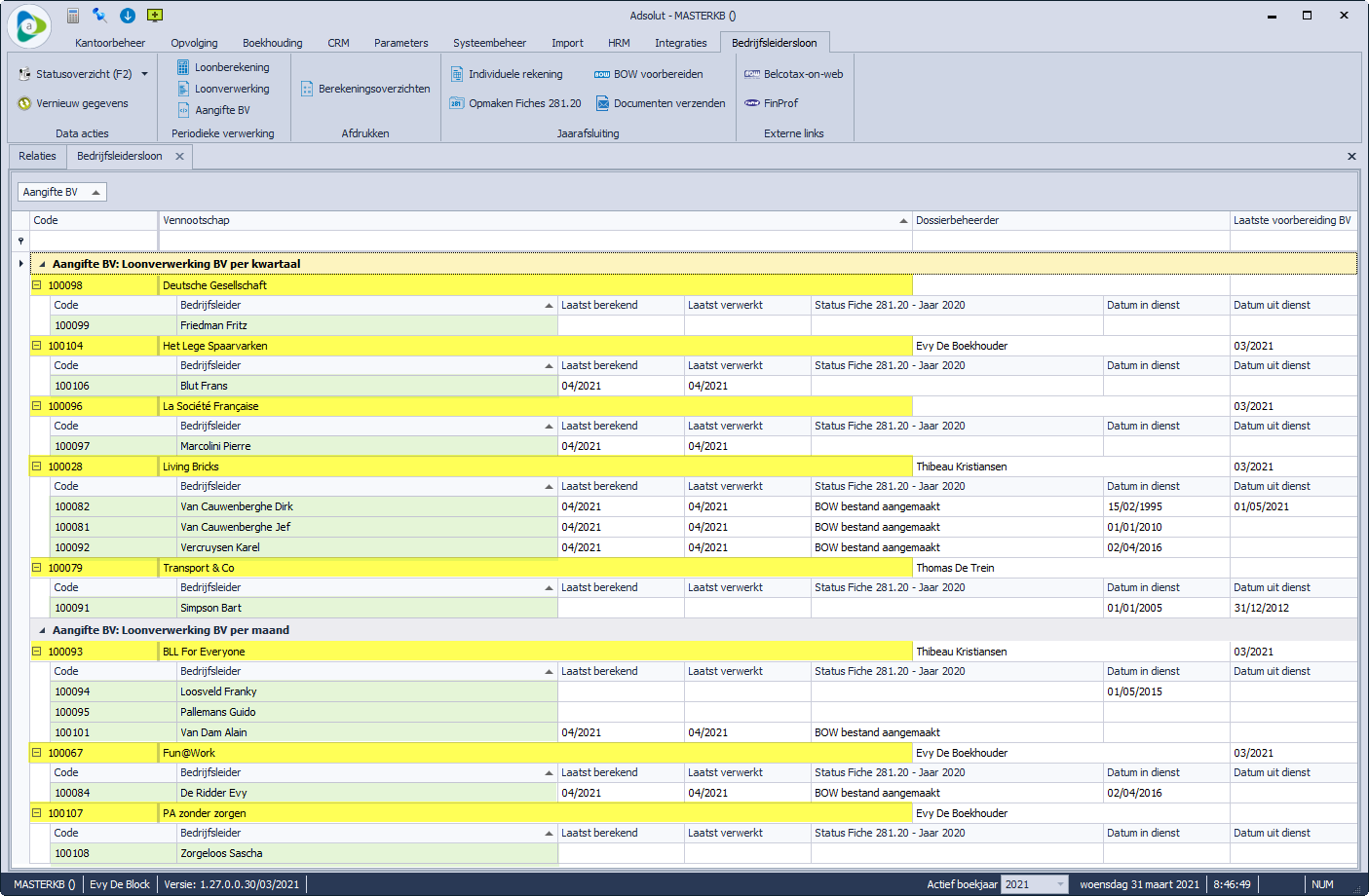Click the Loonberekening calculator icon
1369x896 pixels.
(x=183, y=67)
